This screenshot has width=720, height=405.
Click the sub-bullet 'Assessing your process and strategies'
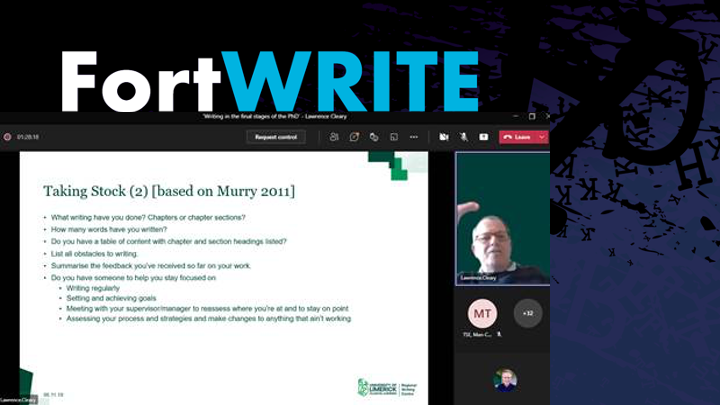[x=208, y=319]
